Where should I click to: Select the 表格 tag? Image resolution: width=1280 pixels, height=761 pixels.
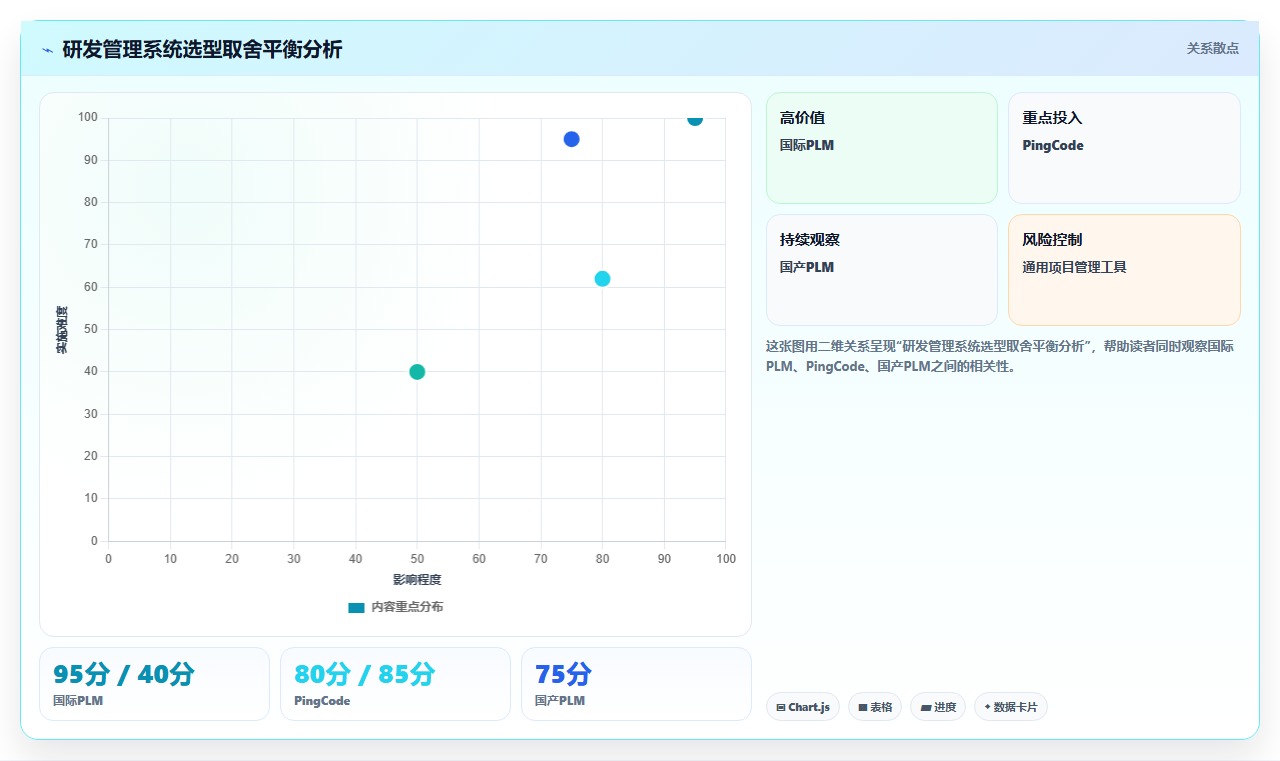875,707
